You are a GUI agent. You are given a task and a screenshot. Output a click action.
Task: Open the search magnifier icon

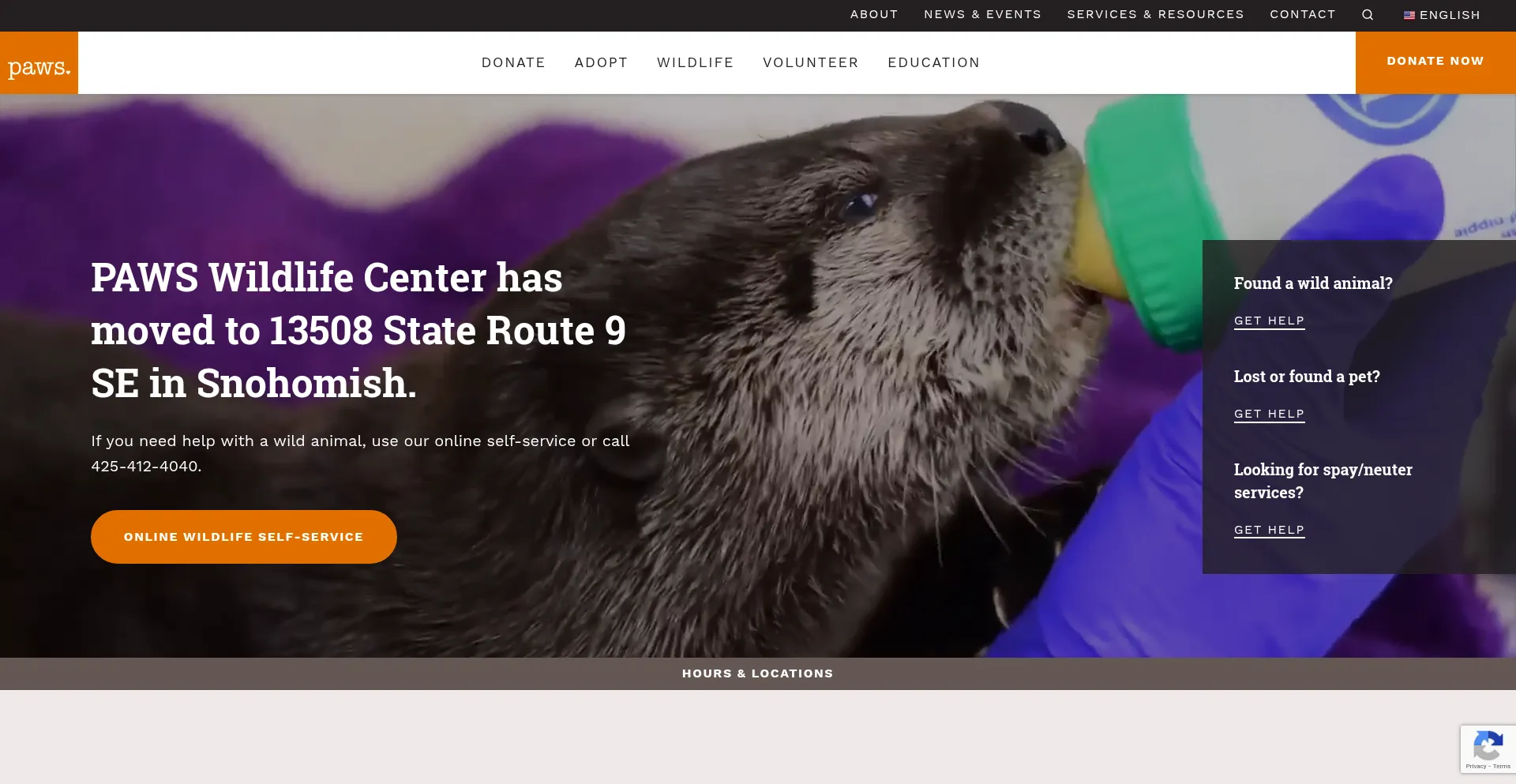click(x=1368, y=15)
